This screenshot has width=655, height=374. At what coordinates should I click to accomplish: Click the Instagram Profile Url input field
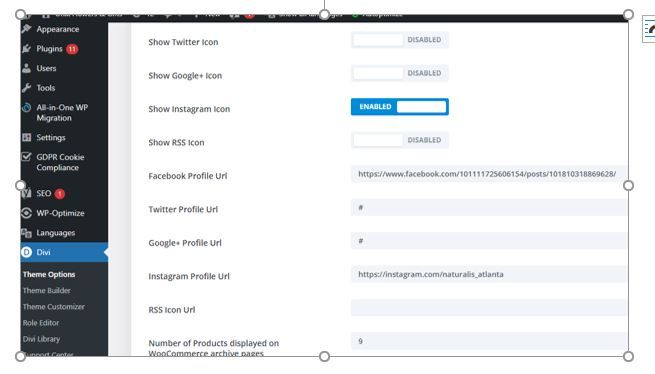point(488,274)
